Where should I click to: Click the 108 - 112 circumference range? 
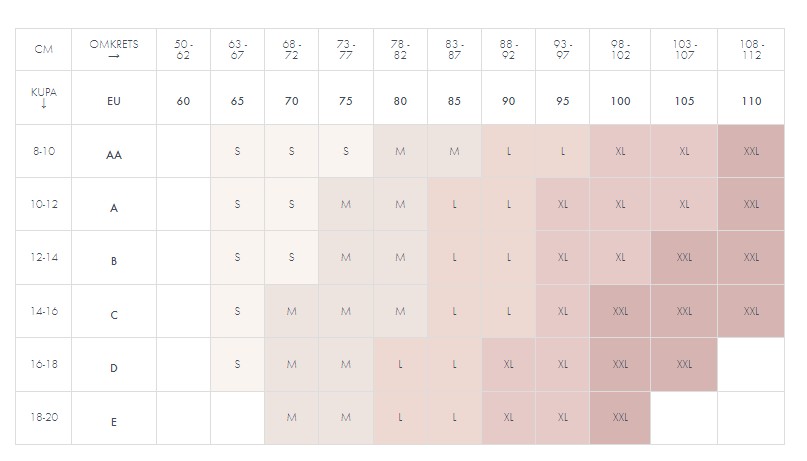coord(751,49)
